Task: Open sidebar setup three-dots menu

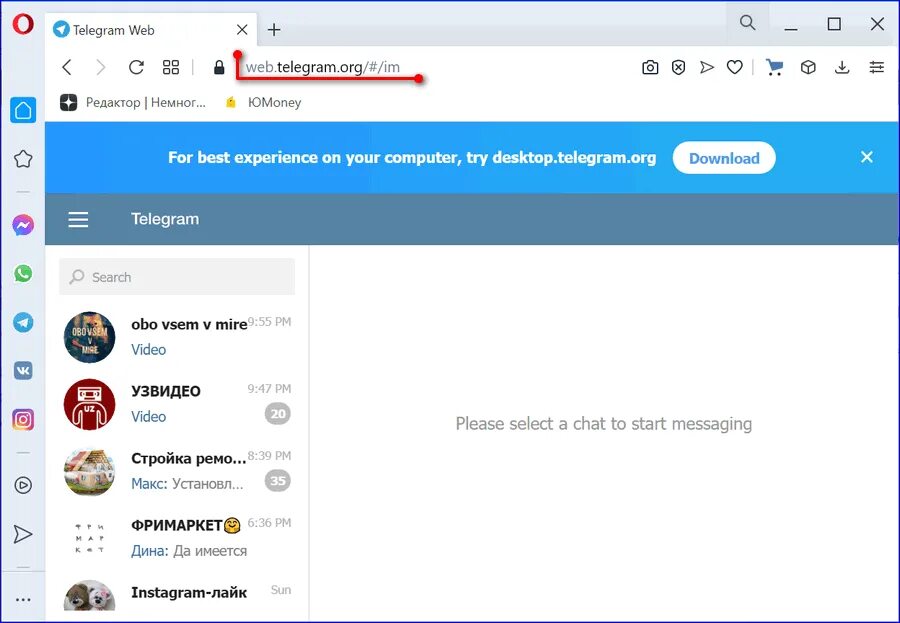Action: pyautogui.click(x=23, y=599)
